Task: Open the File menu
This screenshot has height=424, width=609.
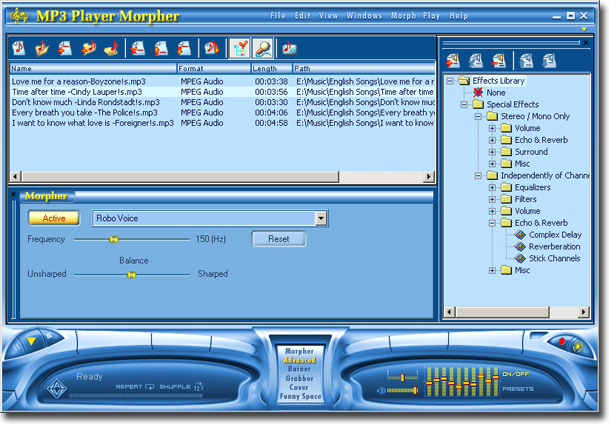Action: 278,16
